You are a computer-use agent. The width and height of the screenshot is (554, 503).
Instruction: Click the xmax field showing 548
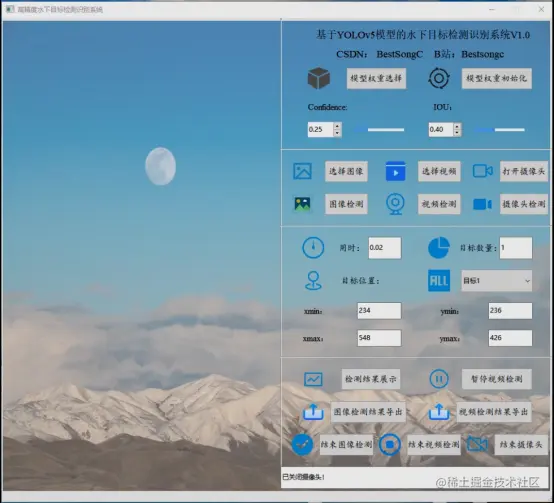(x=379, y=338)
